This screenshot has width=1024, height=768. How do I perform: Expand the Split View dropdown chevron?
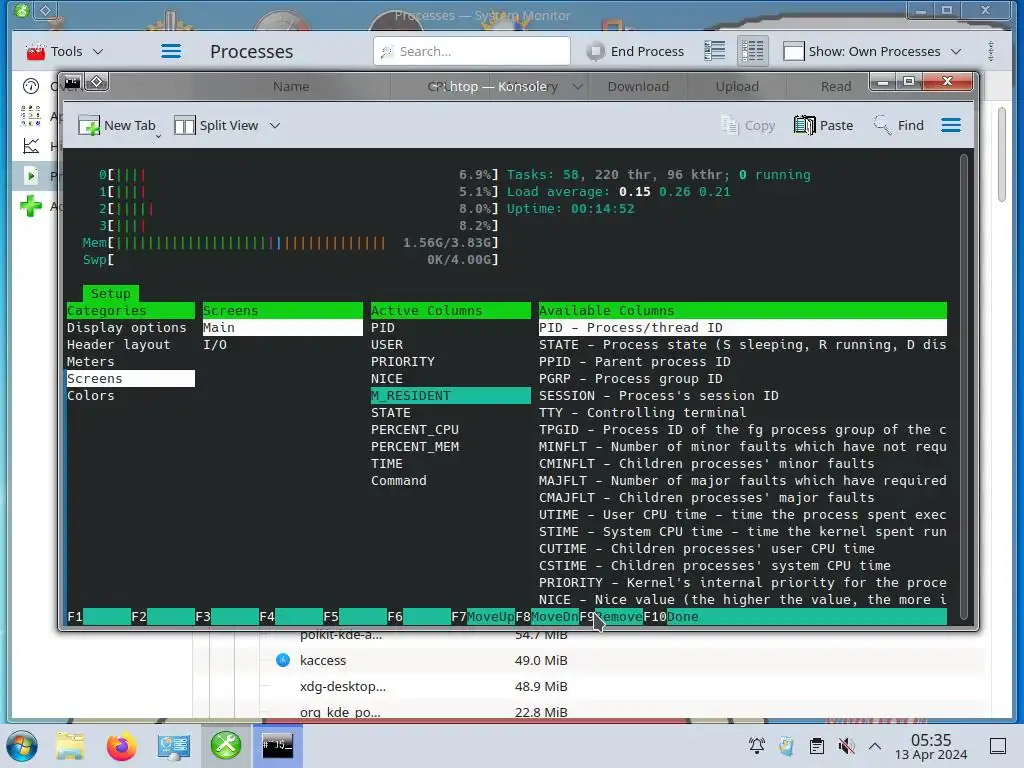pos(275,125)
